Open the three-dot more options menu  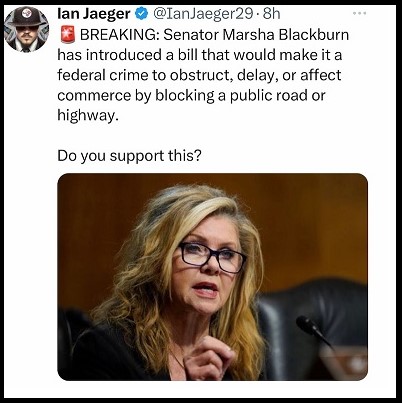[360, 13]
